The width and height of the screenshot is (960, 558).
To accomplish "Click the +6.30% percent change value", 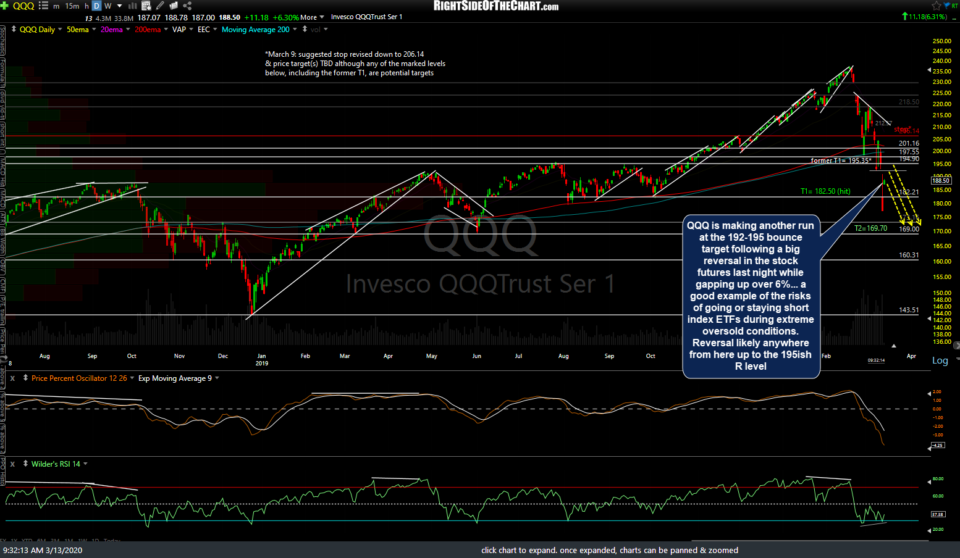I will coord(285,17).
